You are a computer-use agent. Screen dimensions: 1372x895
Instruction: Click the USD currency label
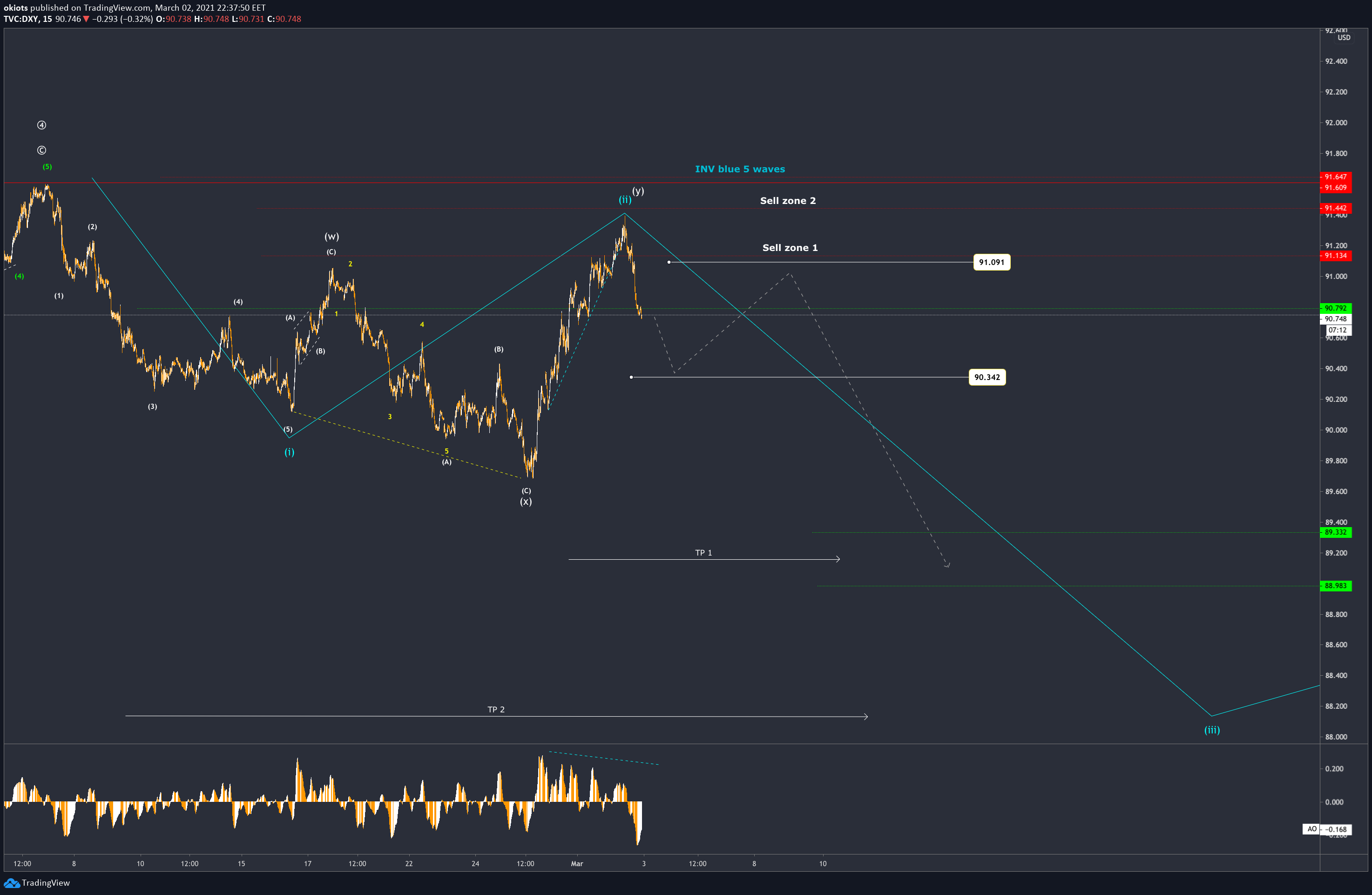coord(1344,37)
